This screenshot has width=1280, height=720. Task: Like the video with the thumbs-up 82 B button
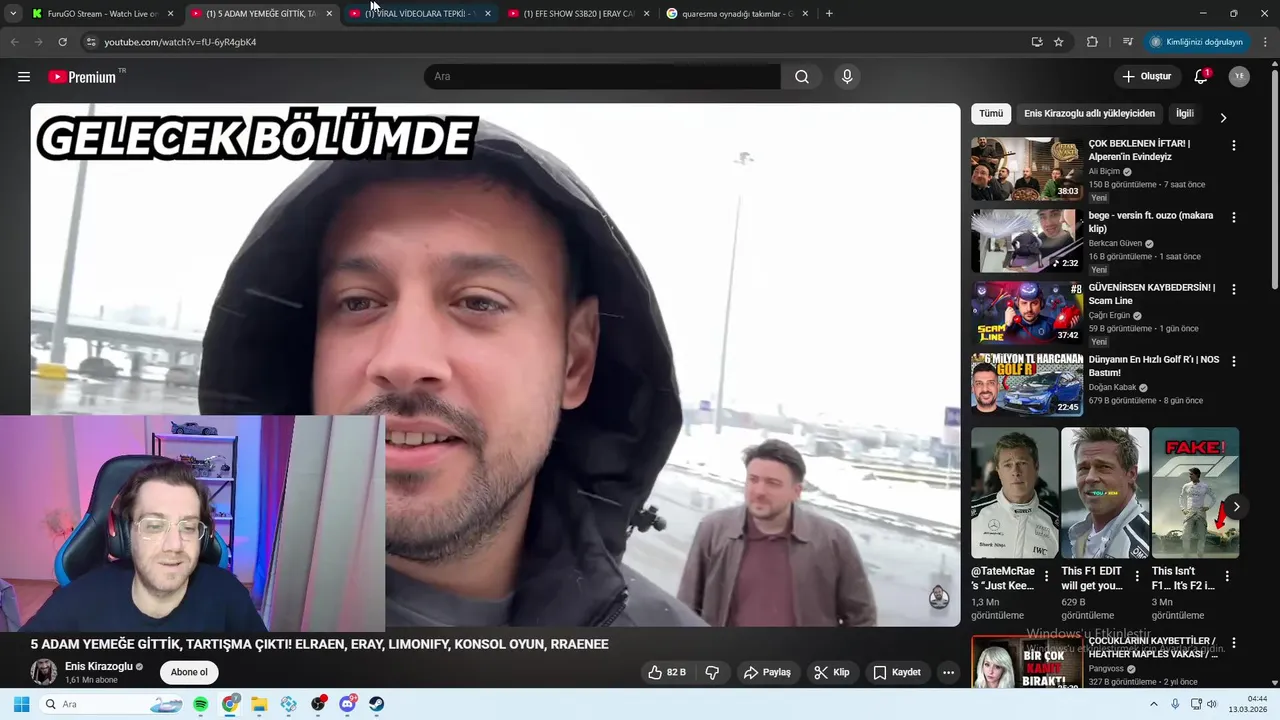(x=666, y=672)
